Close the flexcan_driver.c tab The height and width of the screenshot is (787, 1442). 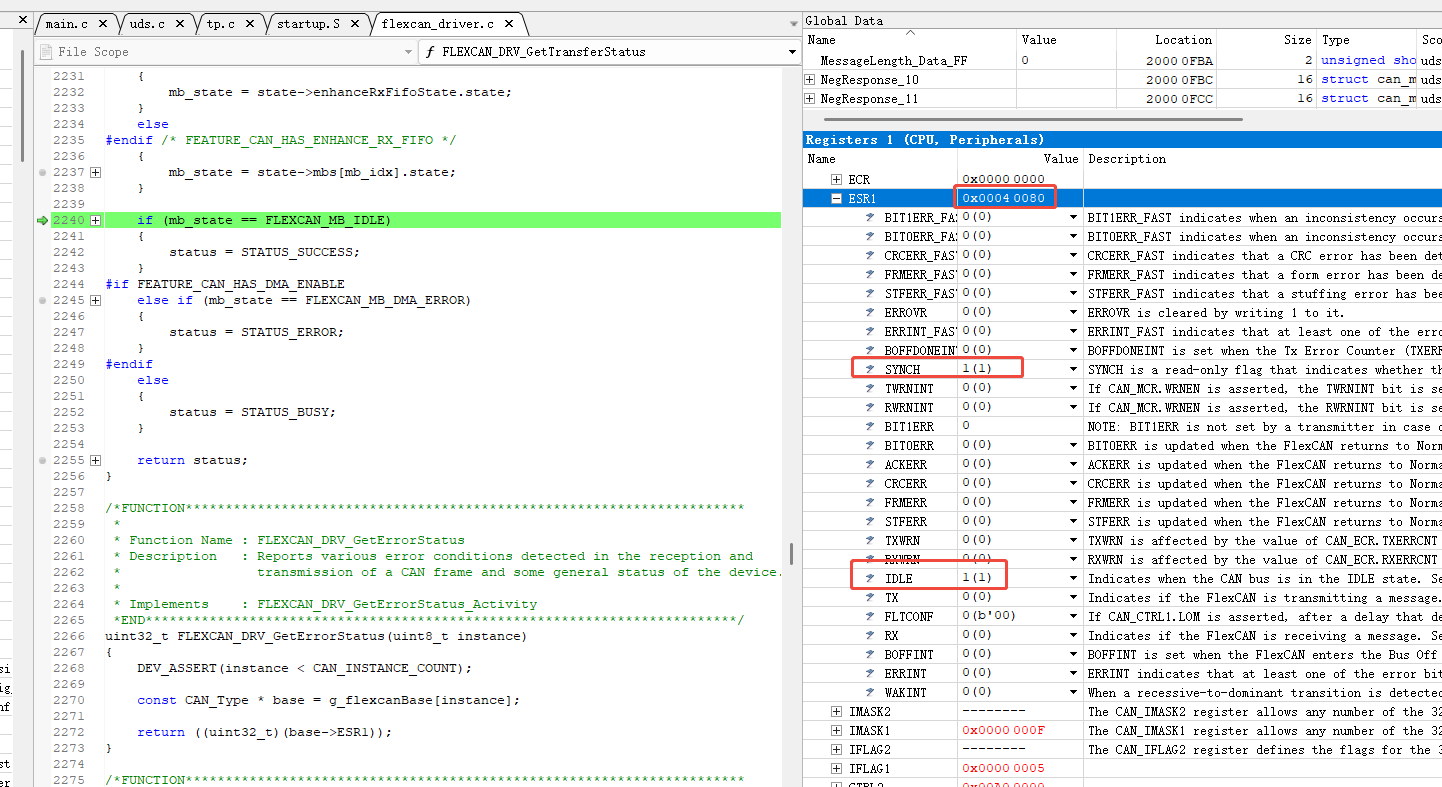(x=511, y=24)
